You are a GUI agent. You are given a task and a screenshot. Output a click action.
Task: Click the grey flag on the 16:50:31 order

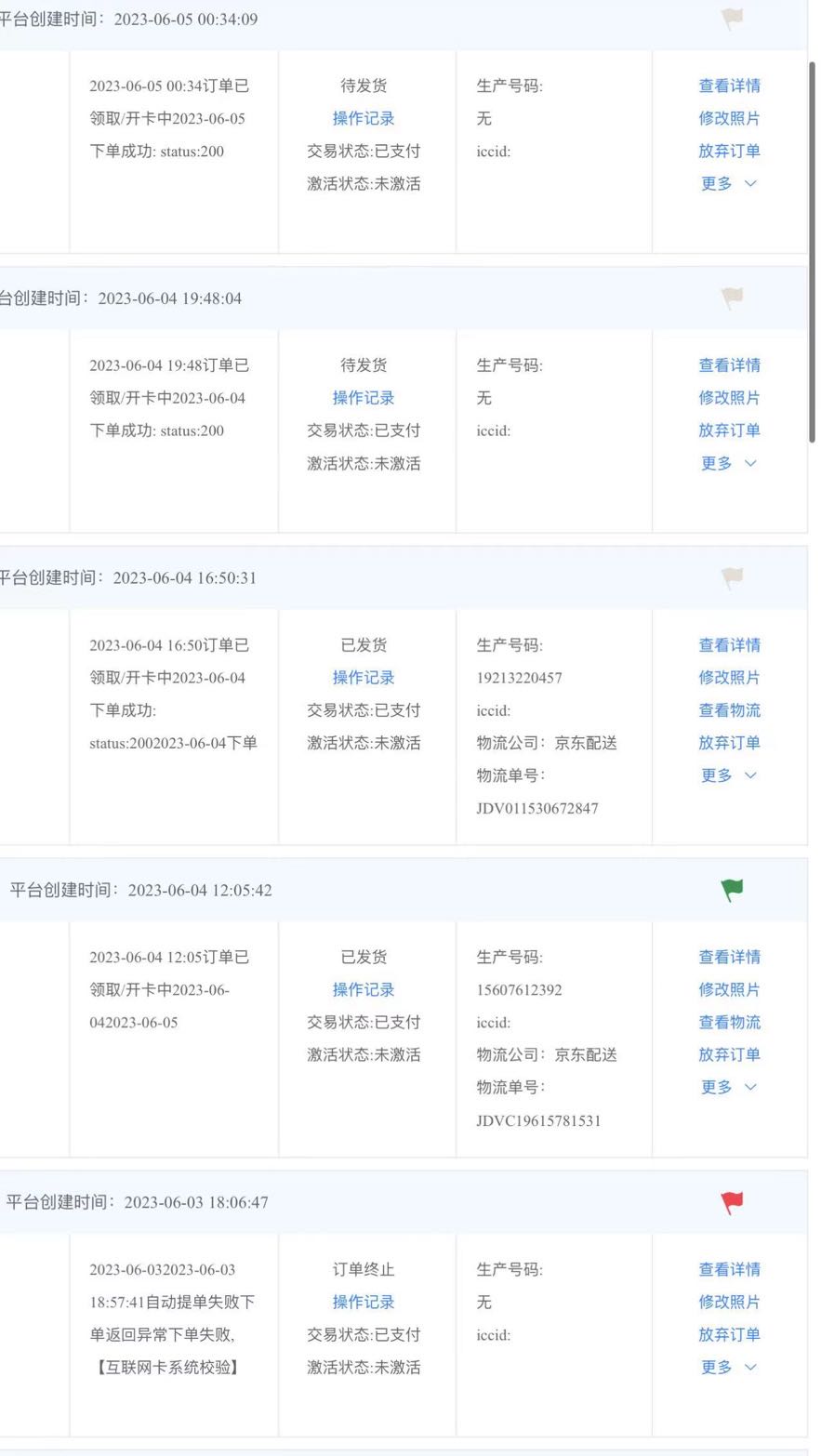point(733,577)
